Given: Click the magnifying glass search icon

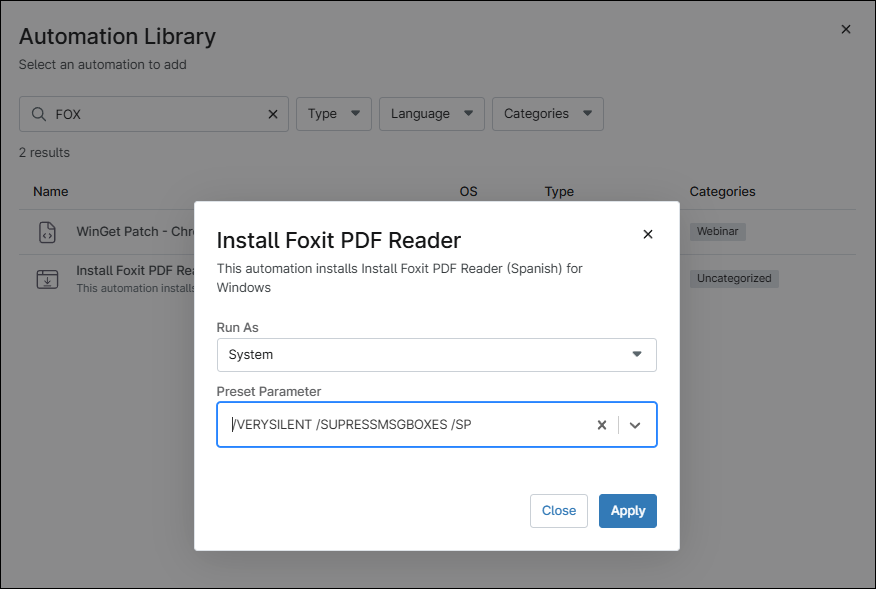Looking at the screenshot, I should (38, 113).
